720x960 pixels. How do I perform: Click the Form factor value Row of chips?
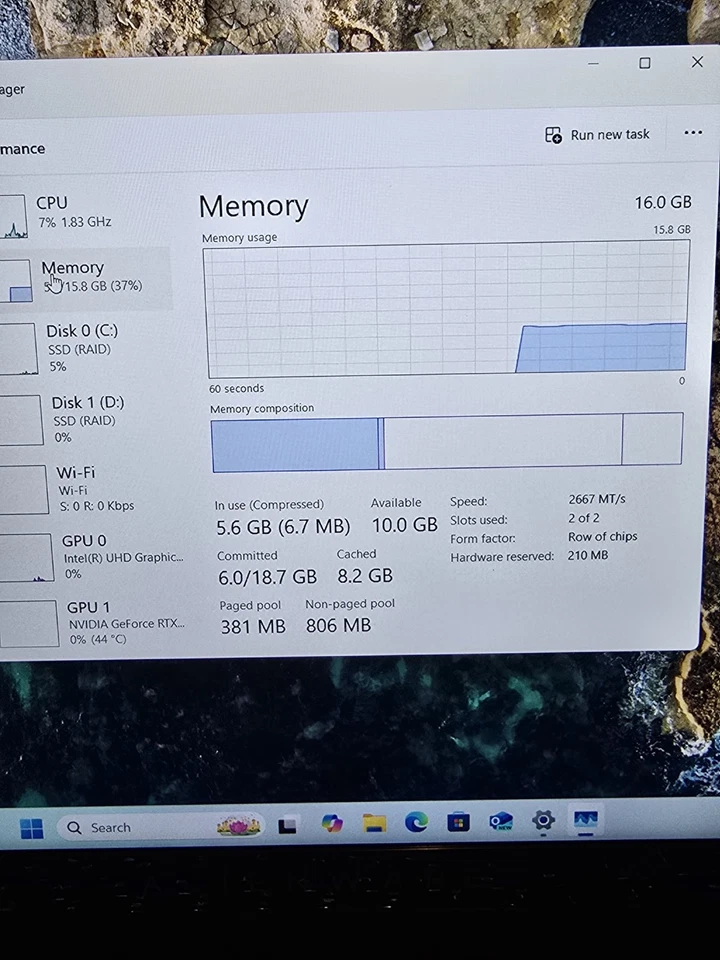tap(602, 536)
